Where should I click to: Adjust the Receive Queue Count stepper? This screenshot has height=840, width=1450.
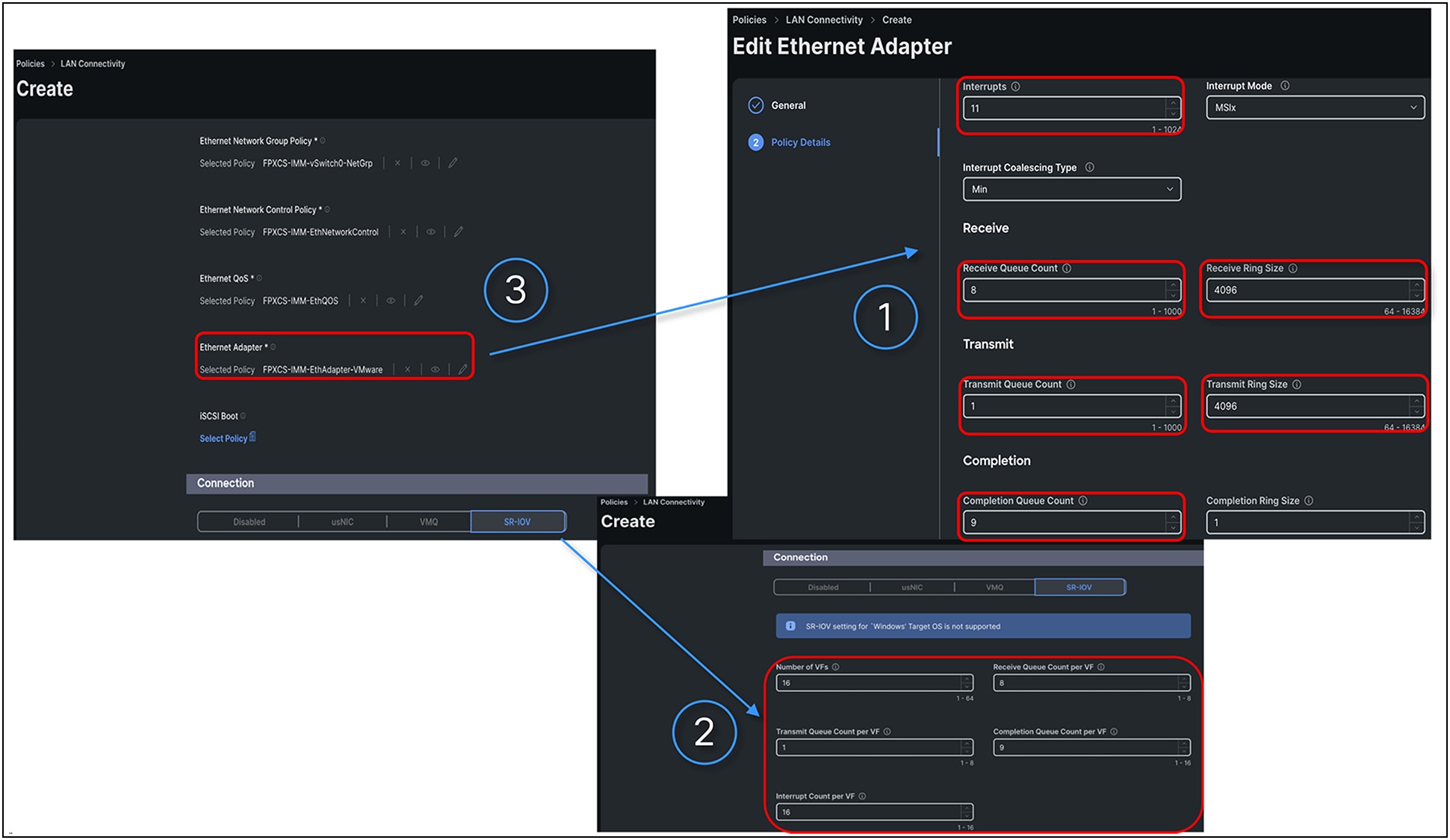pos(1173,290)
